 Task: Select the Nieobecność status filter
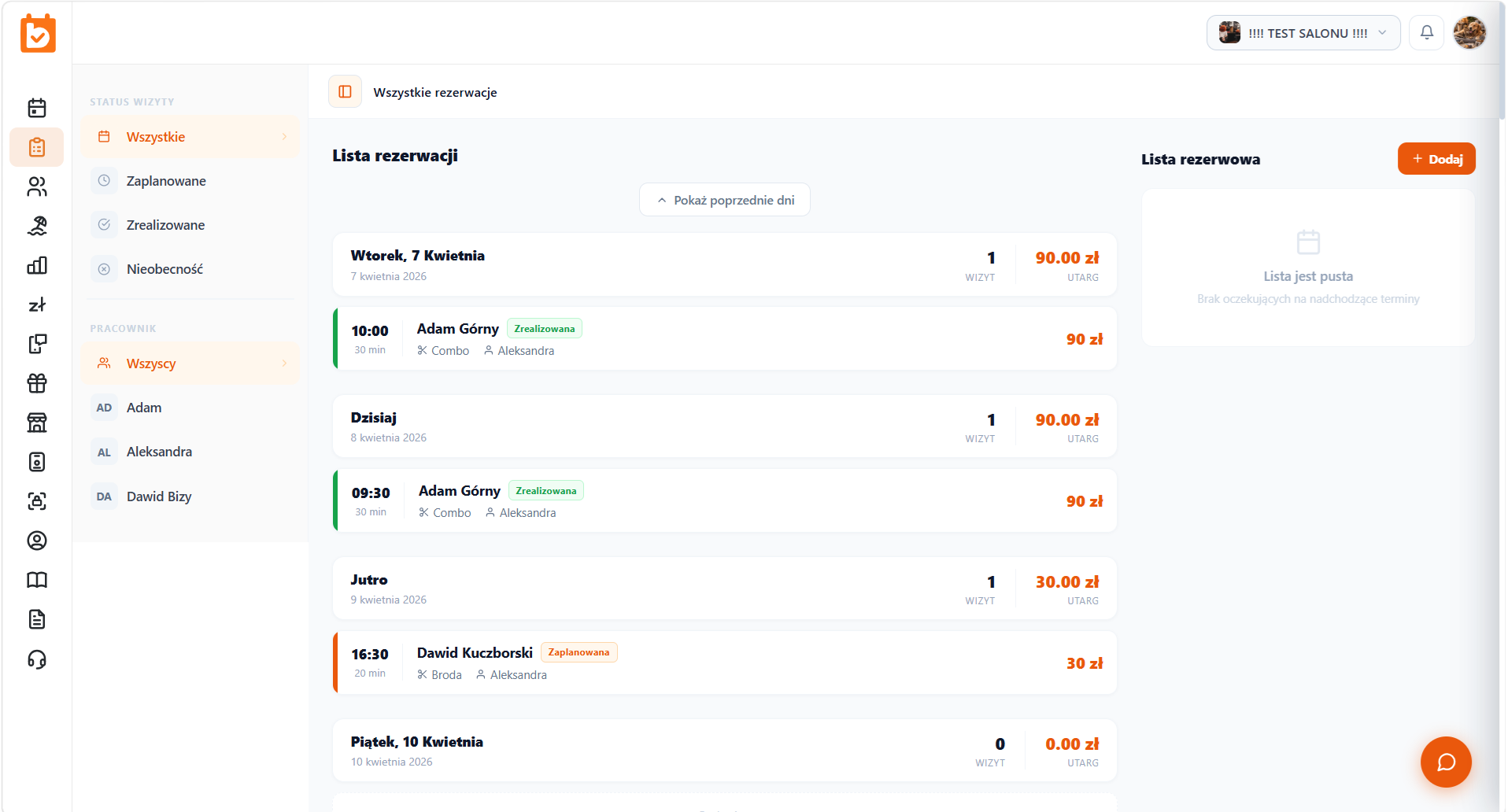164,269
